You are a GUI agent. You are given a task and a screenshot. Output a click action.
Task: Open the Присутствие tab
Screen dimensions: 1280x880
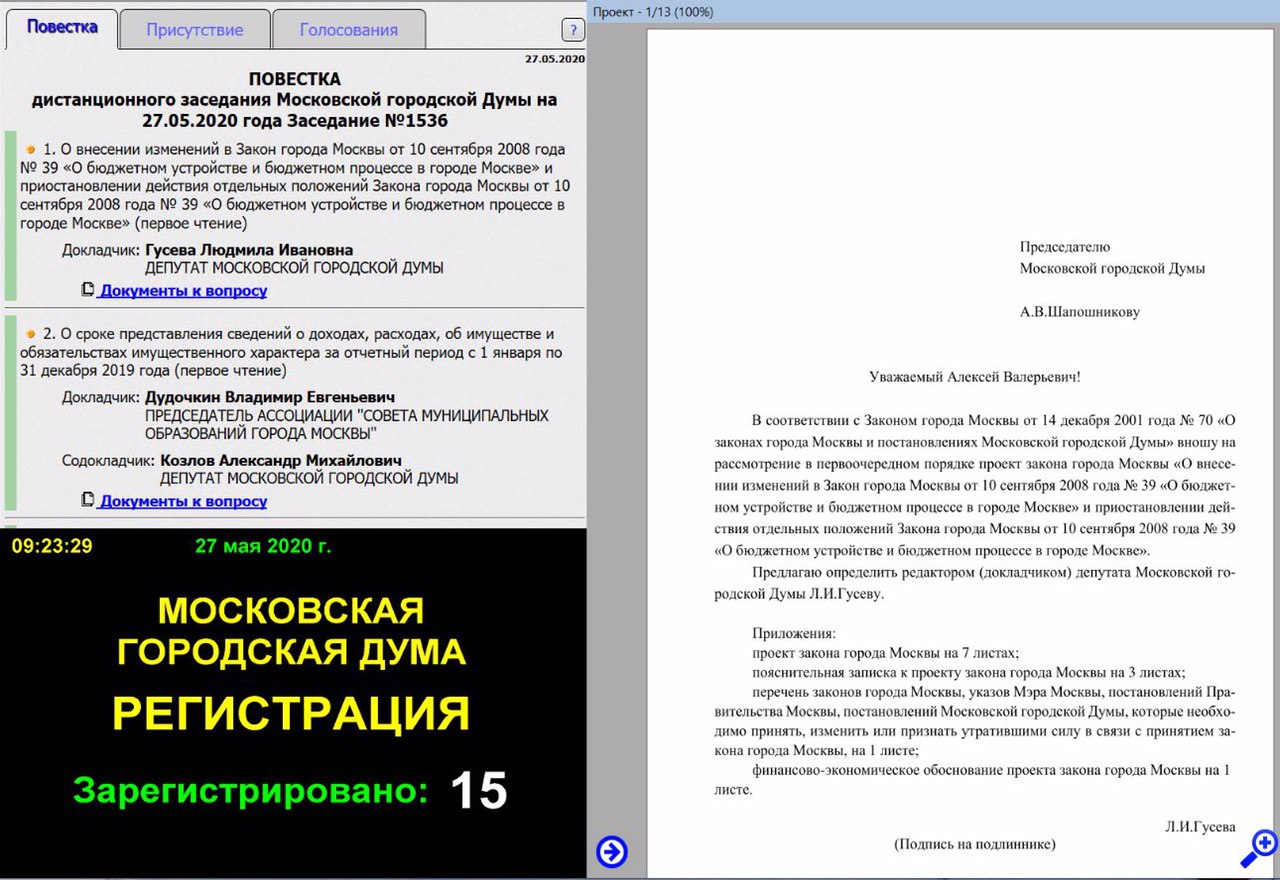click(195, 29)
